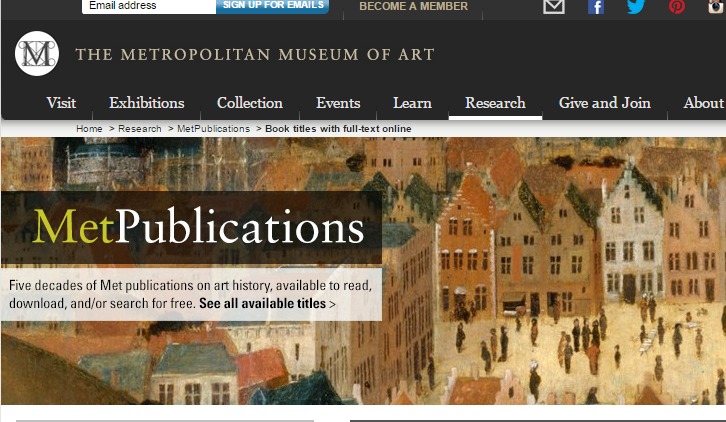
Task: Click the Email address input field
Action: 149,6
